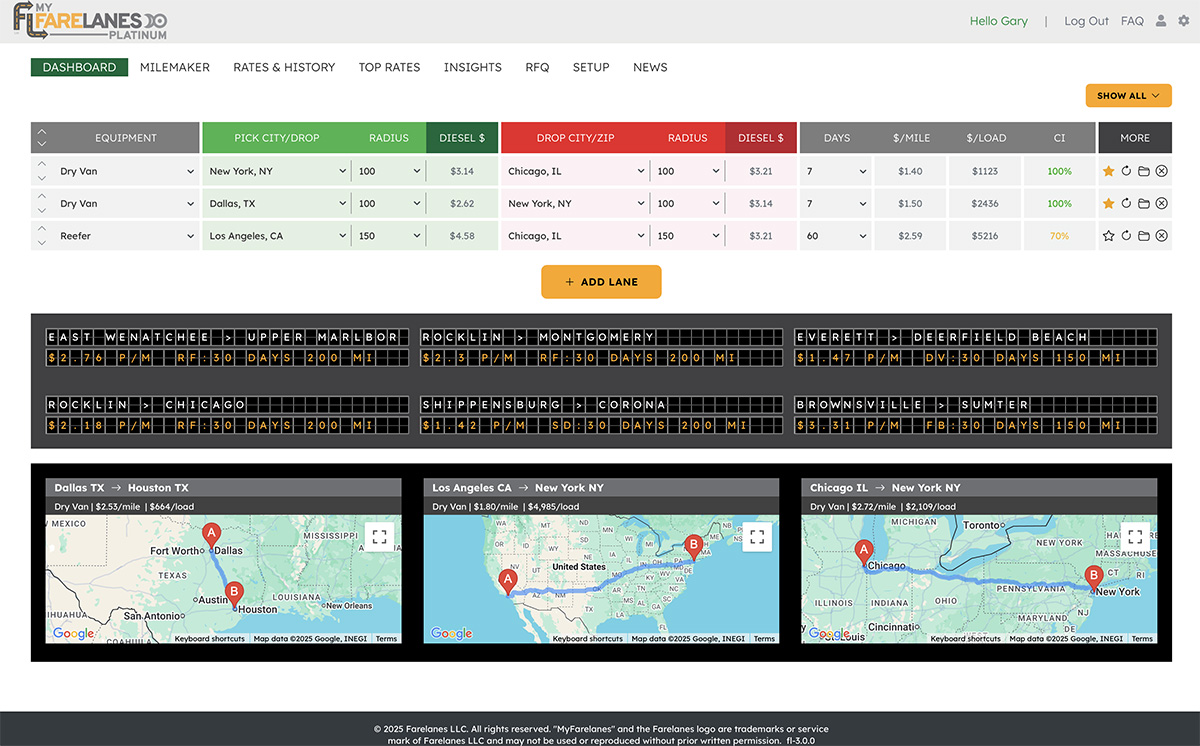The image size is (1200, 746).
Task: Click the Log Out link
Action: tap(1086, 21)
